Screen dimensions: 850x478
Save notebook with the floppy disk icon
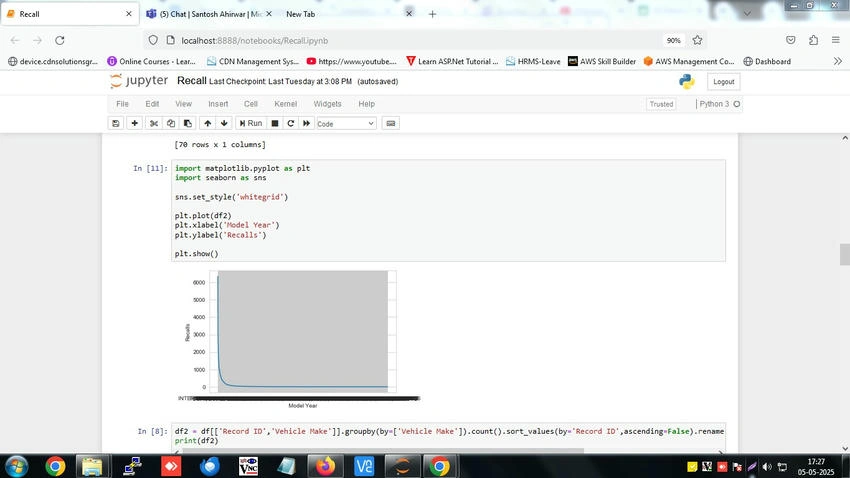115,124
